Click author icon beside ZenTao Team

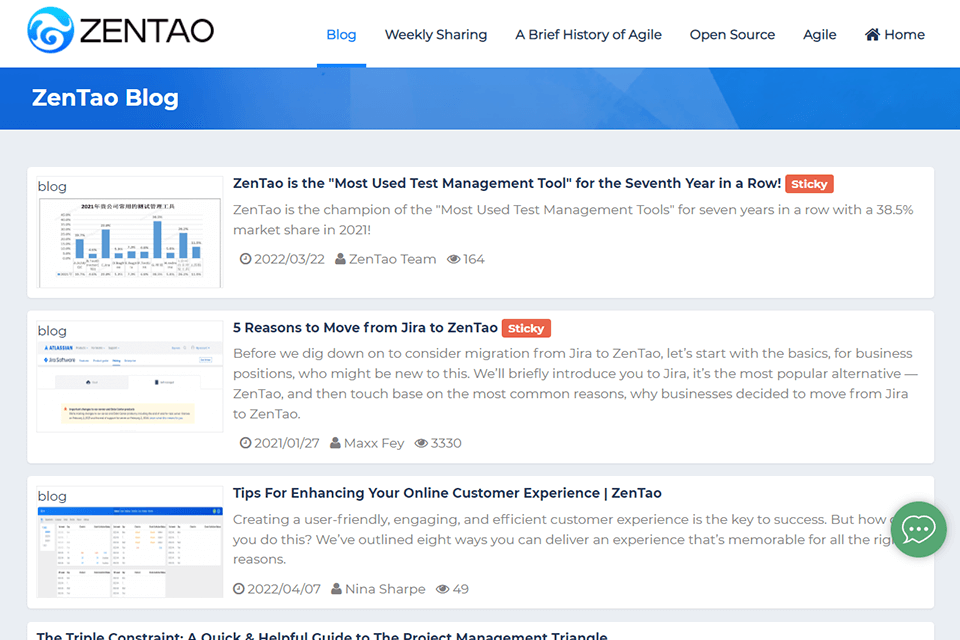(x=340, y=259)
